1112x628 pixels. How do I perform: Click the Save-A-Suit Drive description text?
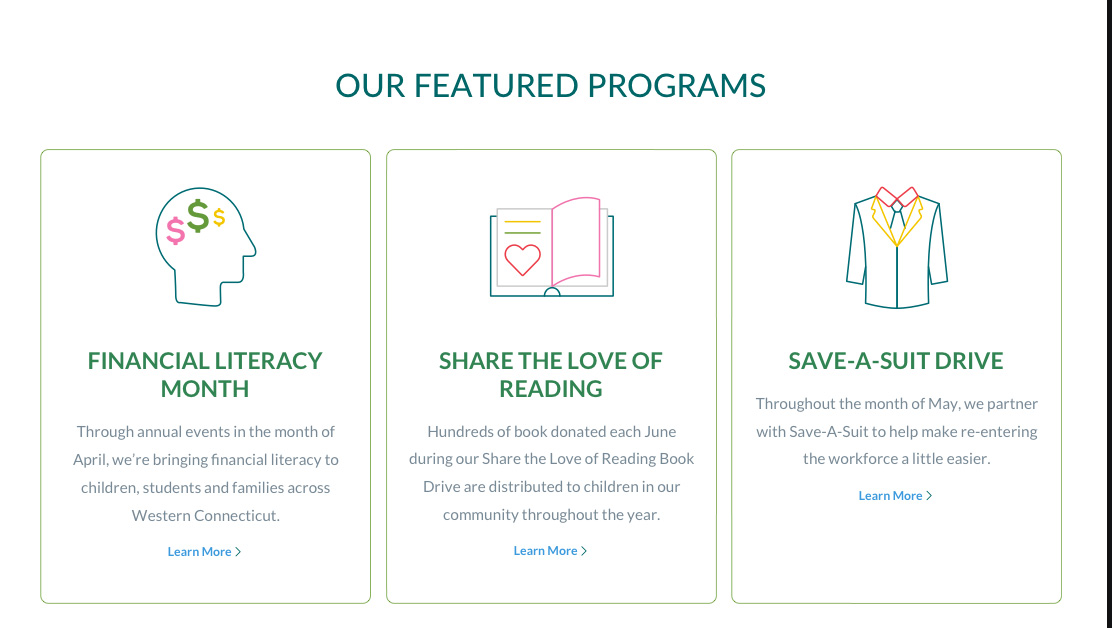pyautogui.click(x=897, y=431)
